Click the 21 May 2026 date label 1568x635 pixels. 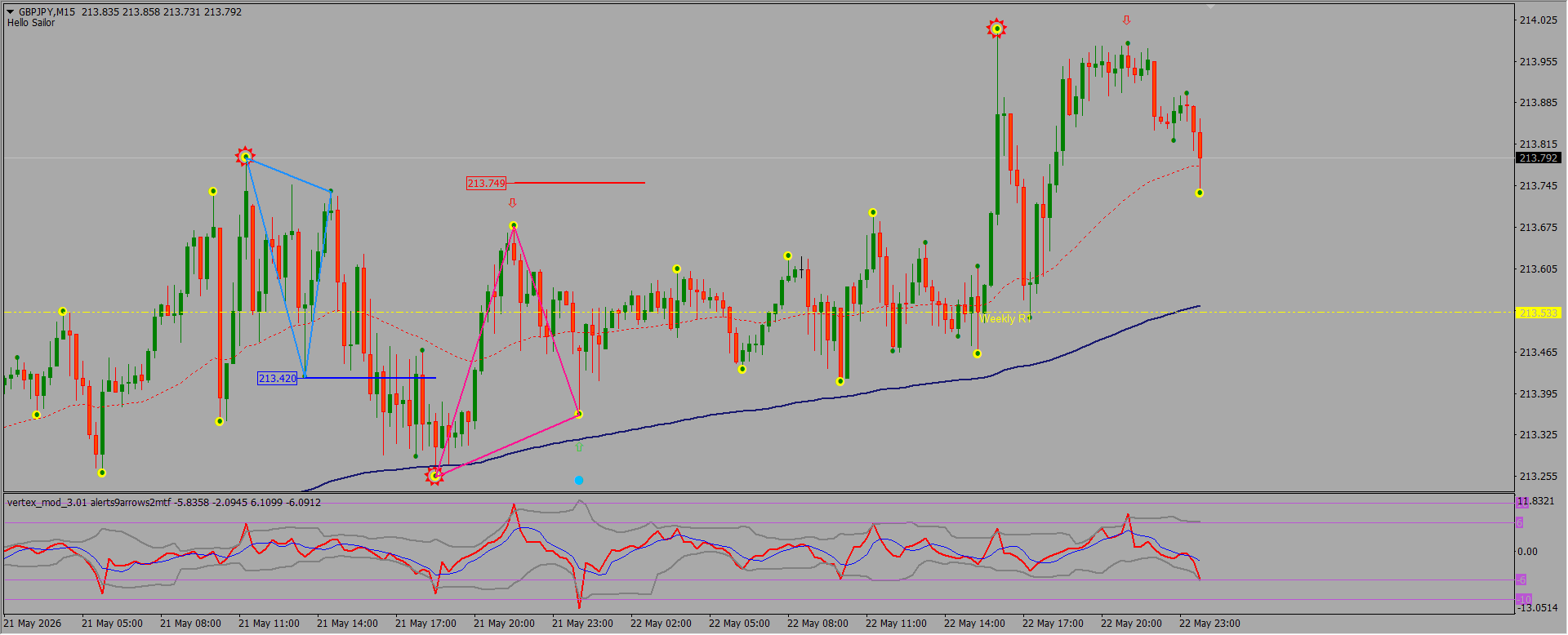(32, 624)
